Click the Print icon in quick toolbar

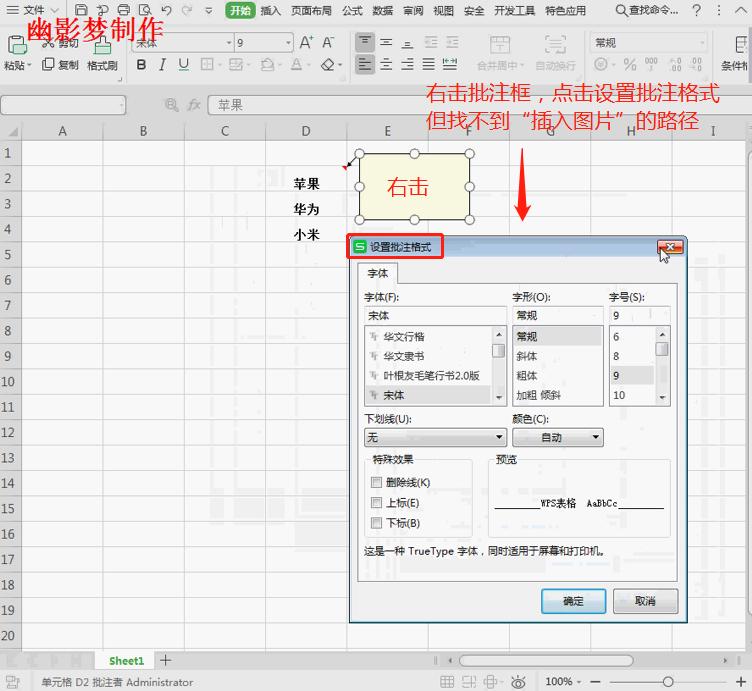point(124,10)
